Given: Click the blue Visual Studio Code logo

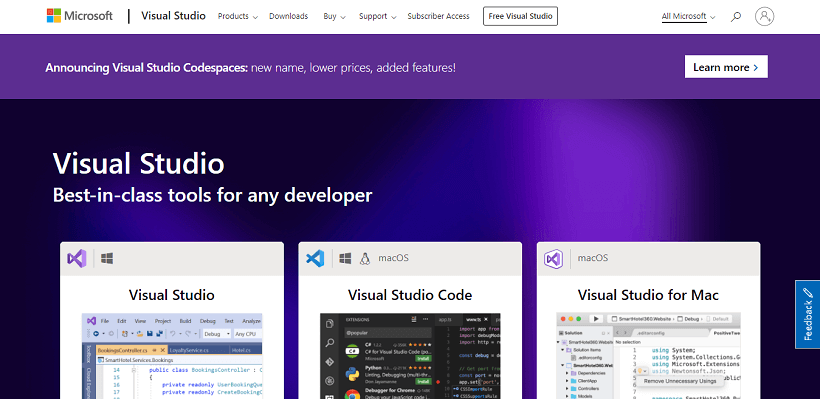Looking at the screenshot, I should click(315, 258).
